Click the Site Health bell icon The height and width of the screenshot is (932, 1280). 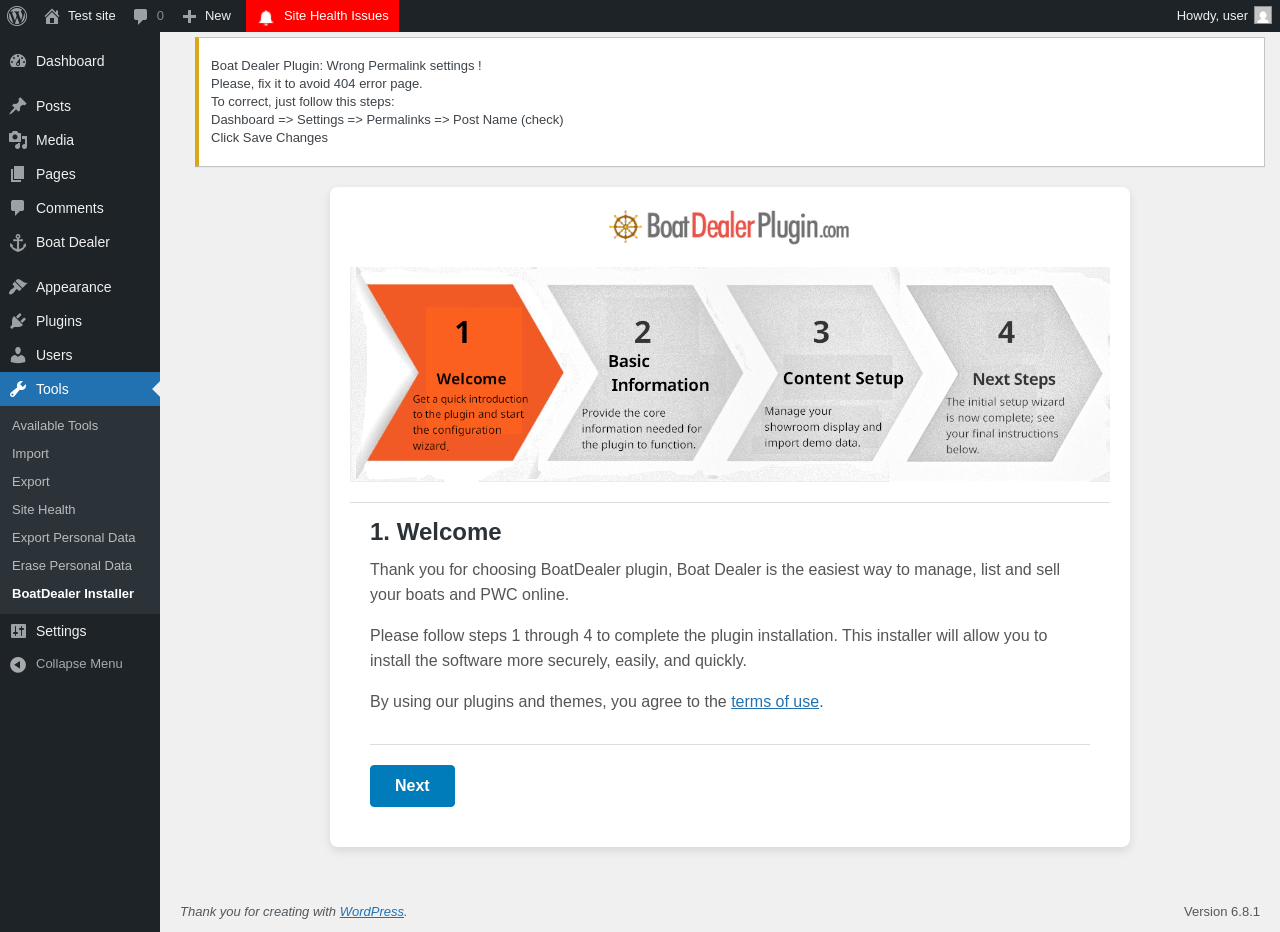266,16
